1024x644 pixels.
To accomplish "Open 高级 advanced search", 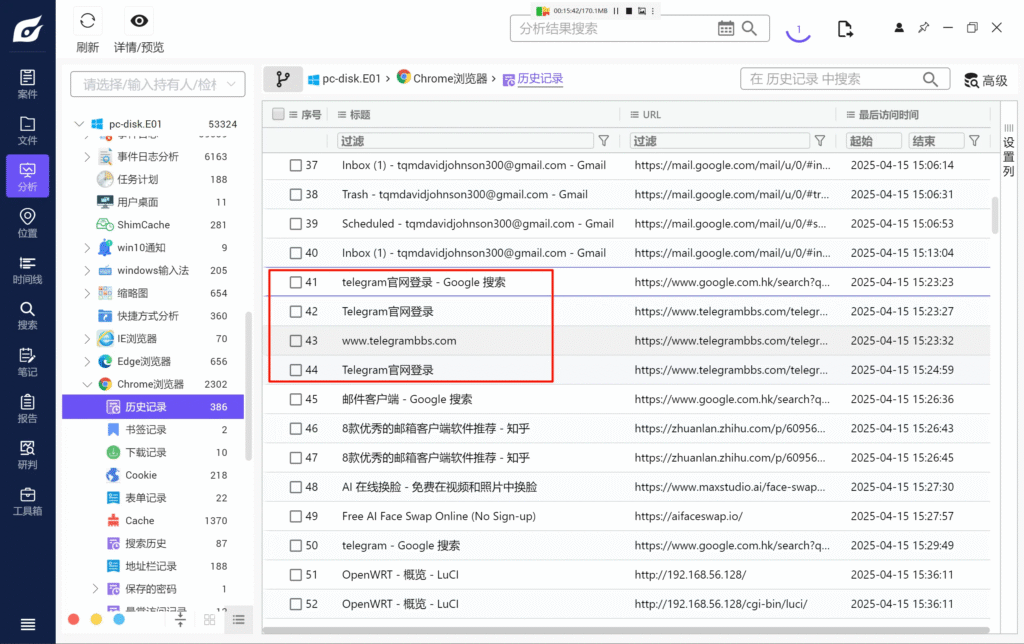I will click(984, 80).
